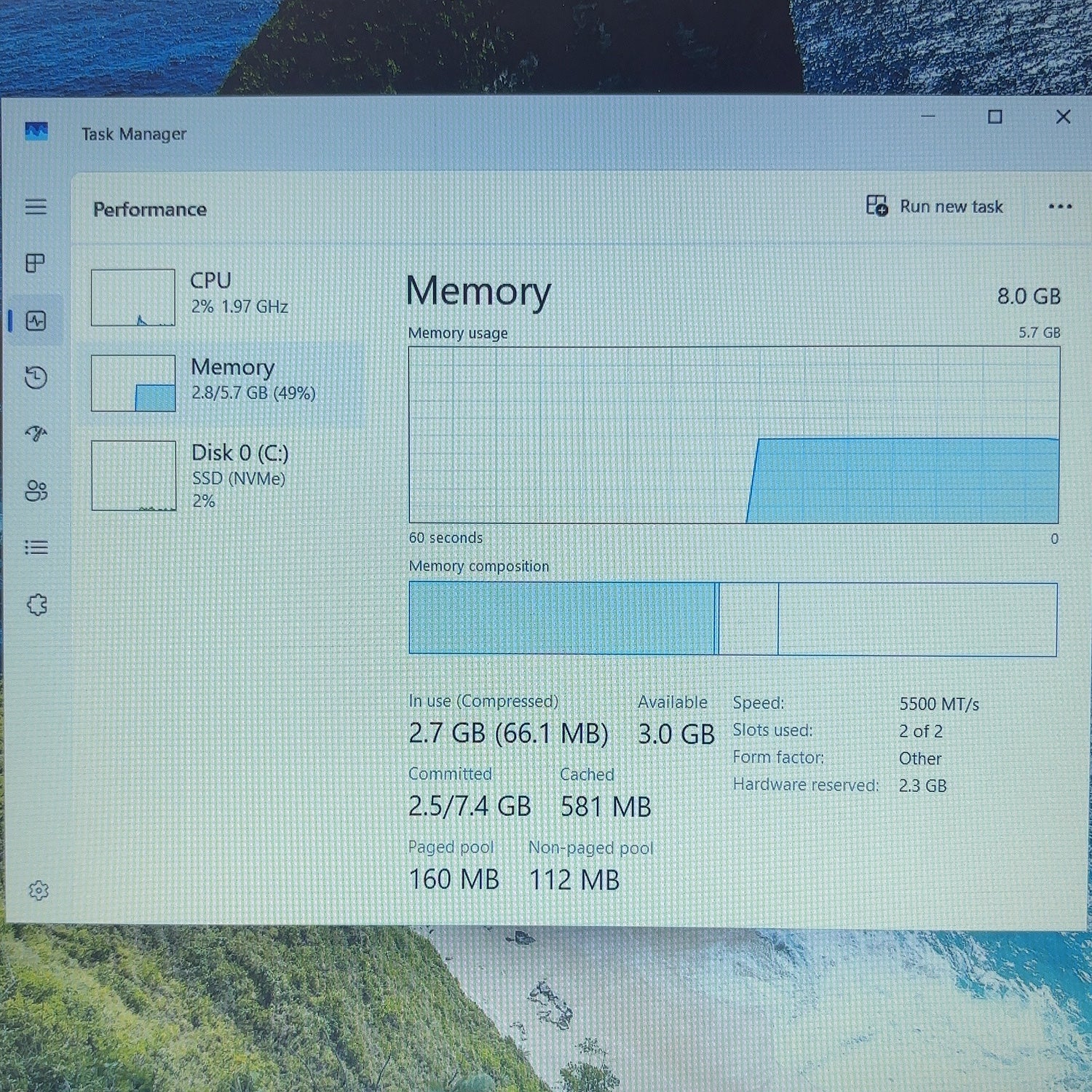Click the Disk 0 mini graph thumbnail

(134, 476)
